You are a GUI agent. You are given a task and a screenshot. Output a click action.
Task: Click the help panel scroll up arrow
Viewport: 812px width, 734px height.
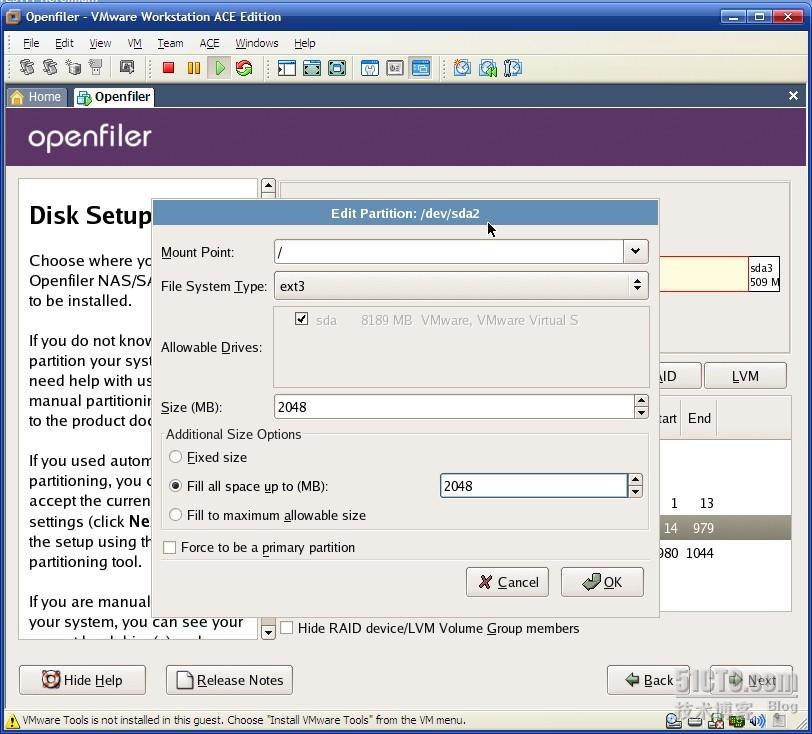coord(268,186)
